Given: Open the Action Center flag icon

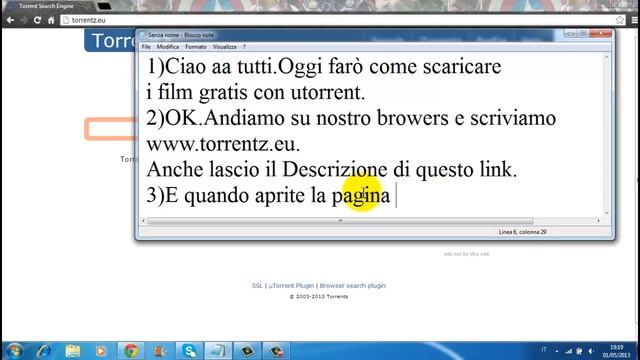Looking at the screenshot, I should coord(579,351).
